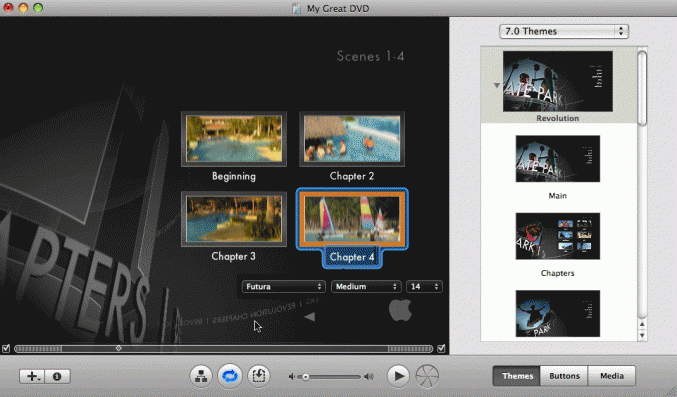Switch to the Buttons tab

point(564,376)
